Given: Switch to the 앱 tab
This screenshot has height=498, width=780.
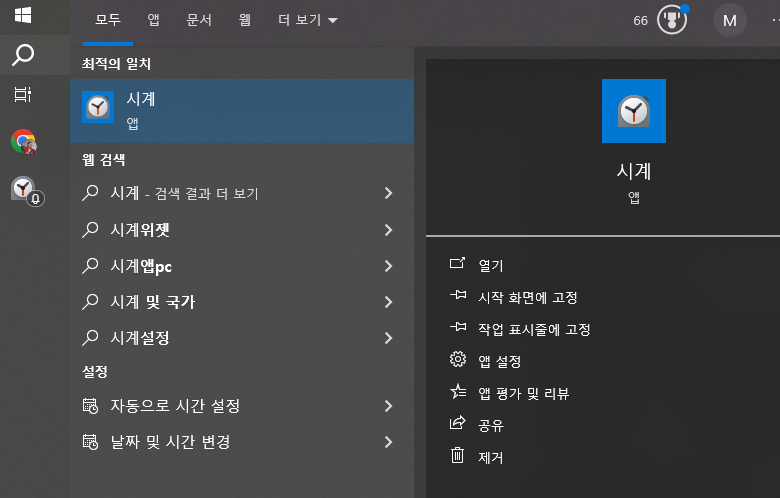Looking at the screenshot, I should click(153, 20).
